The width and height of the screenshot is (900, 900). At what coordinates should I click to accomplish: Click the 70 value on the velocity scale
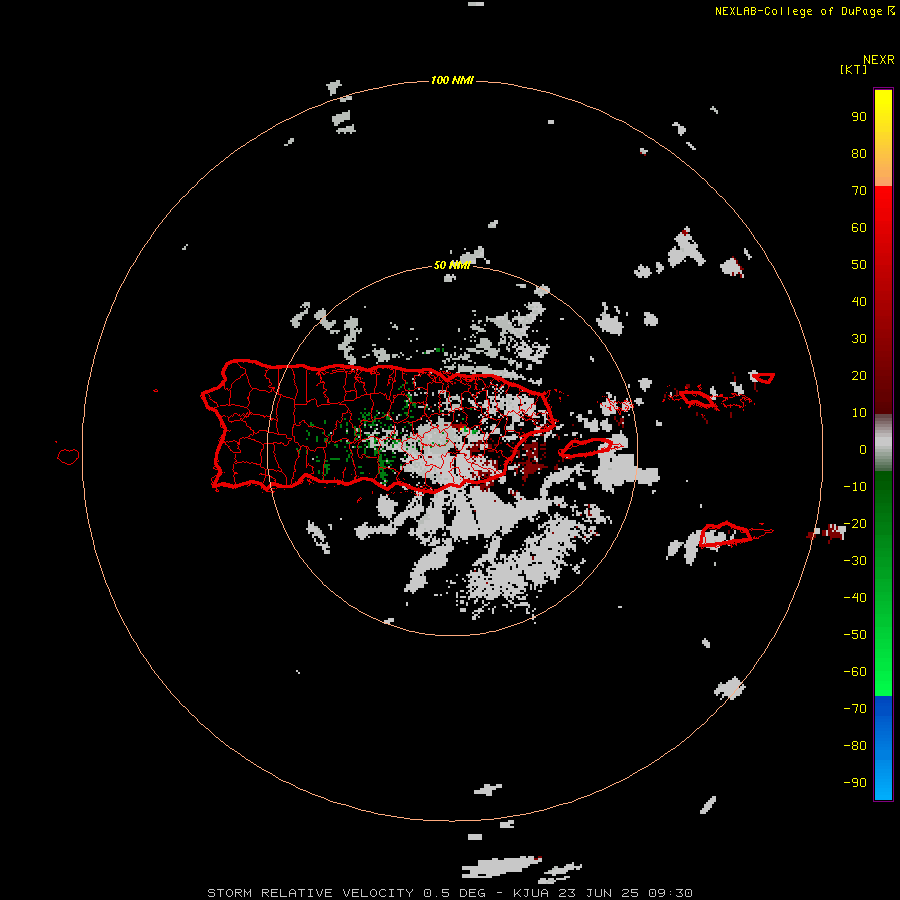coord(859,191)
